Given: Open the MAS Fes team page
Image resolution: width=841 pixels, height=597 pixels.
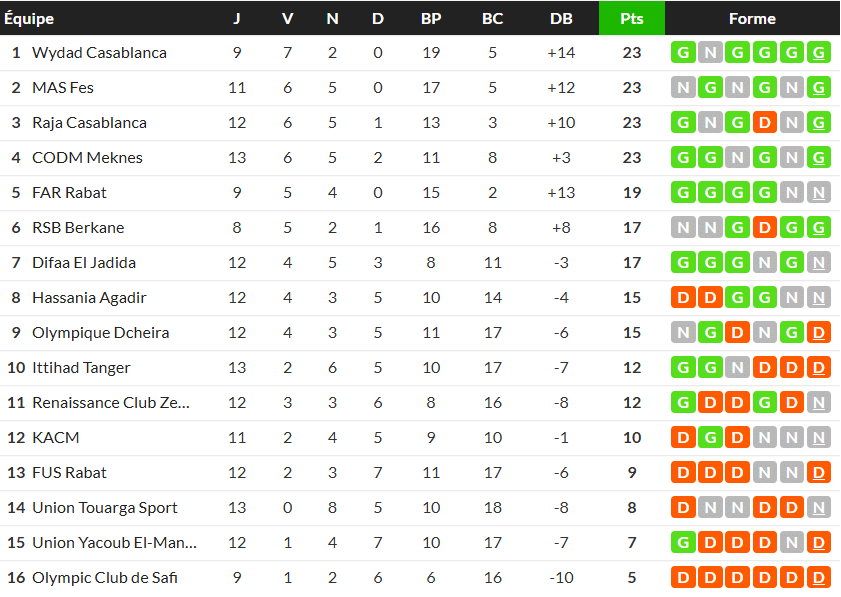Looking at the screenshot, I should 63,88.
